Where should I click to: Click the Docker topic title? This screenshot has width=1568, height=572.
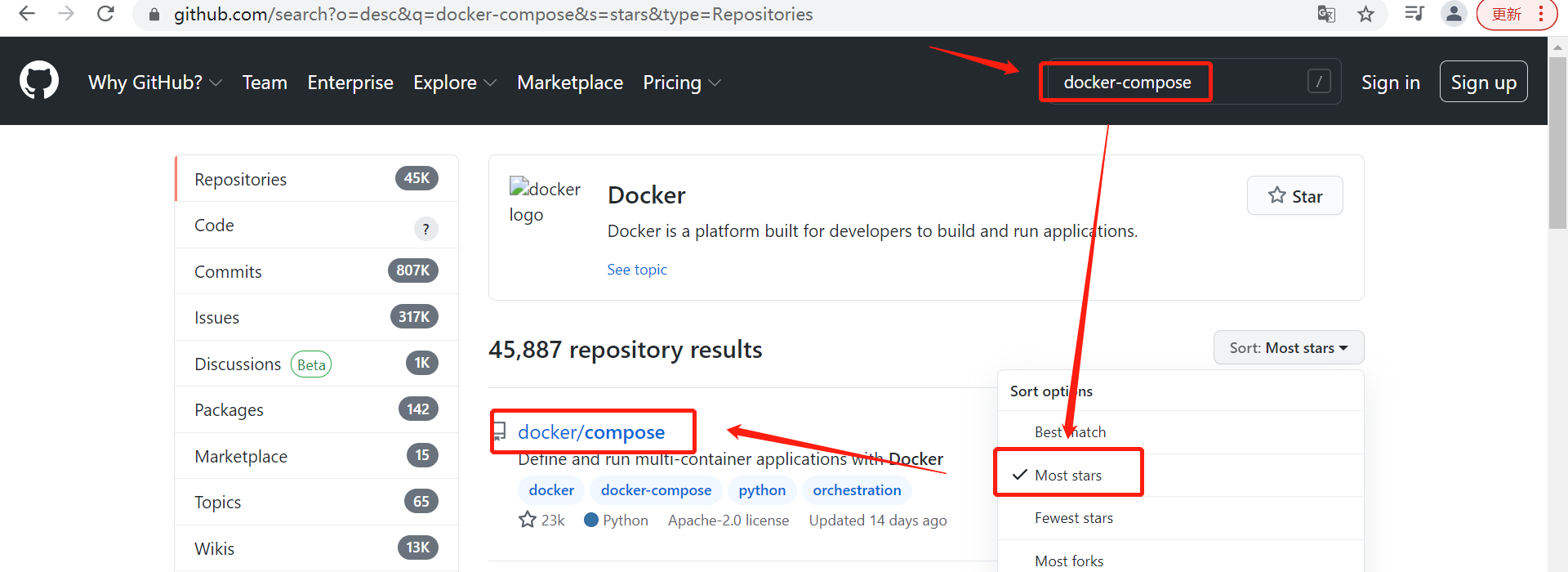pos(647,195)
